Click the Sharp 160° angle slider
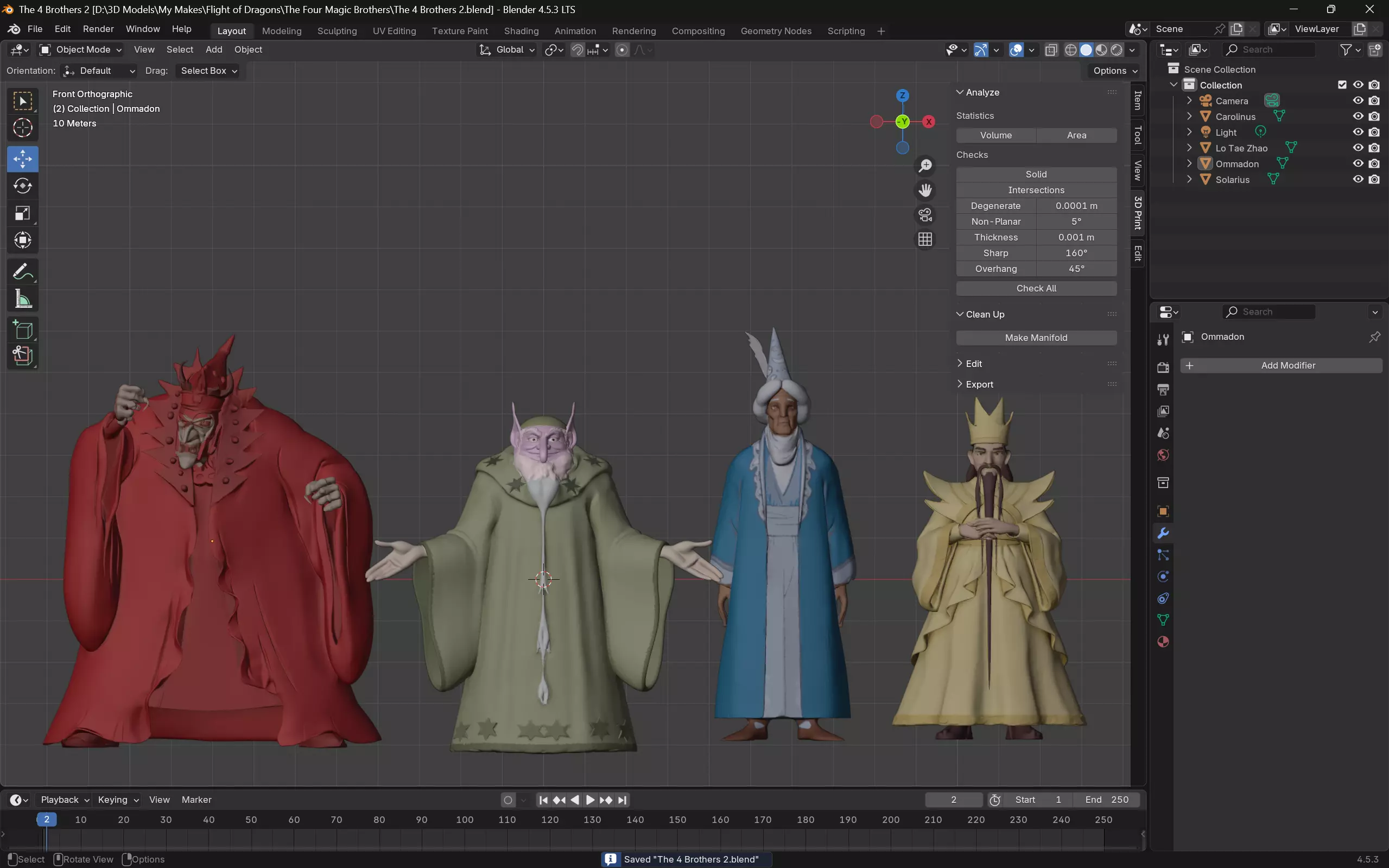Viewport: 1389px width, 868px height. tap(1076, 253)
